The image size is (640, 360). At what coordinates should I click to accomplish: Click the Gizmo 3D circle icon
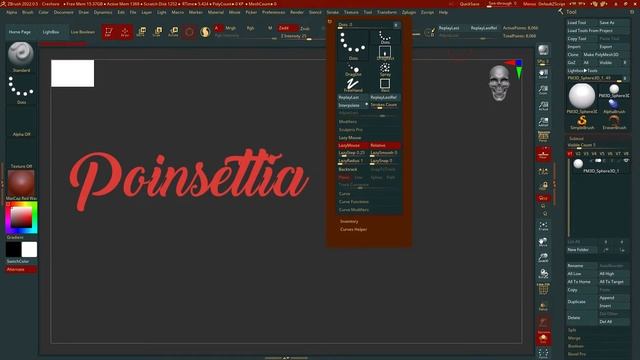coord(189,32)
